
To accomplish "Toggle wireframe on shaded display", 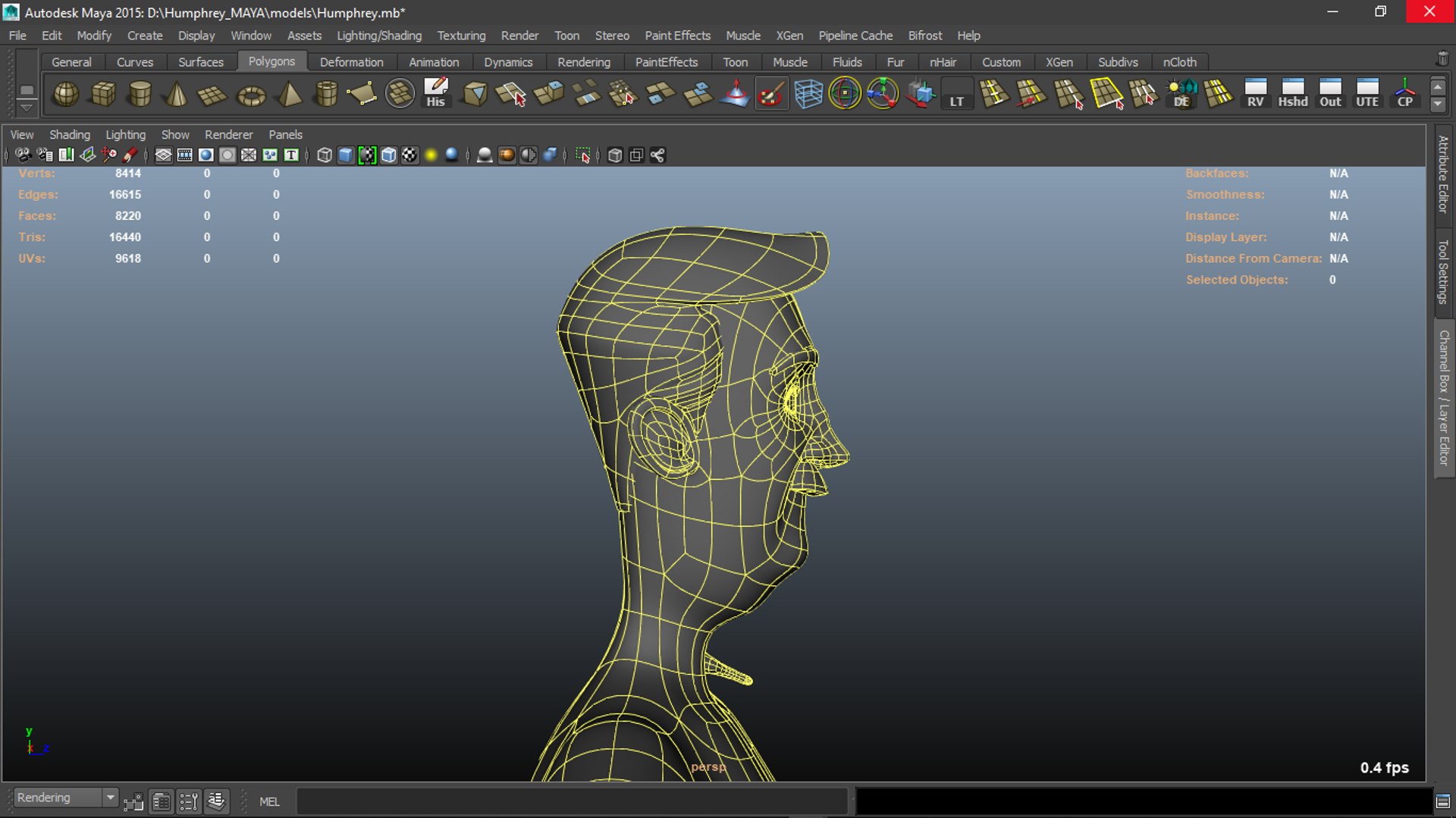I will 388,155.
